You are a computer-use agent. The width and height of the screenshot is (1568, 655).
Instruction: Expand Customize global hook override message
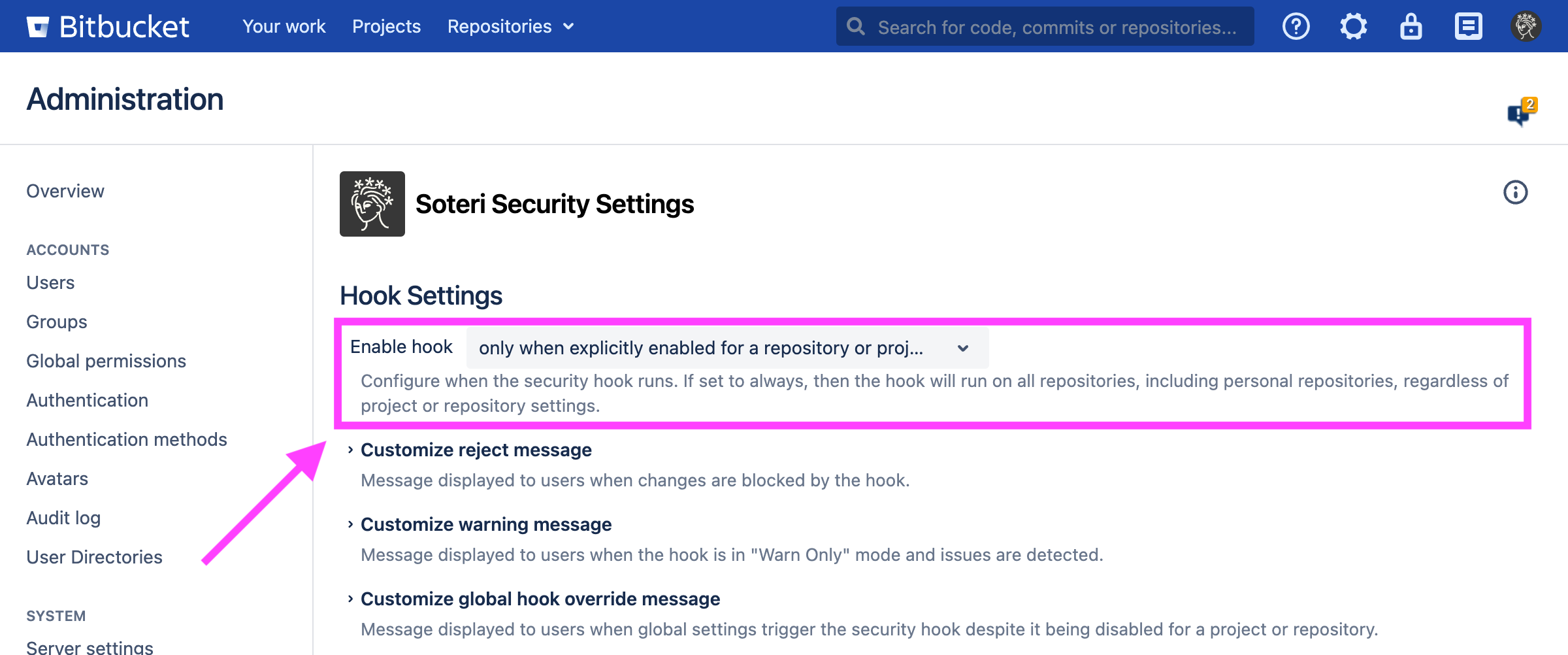pos(540,599)
